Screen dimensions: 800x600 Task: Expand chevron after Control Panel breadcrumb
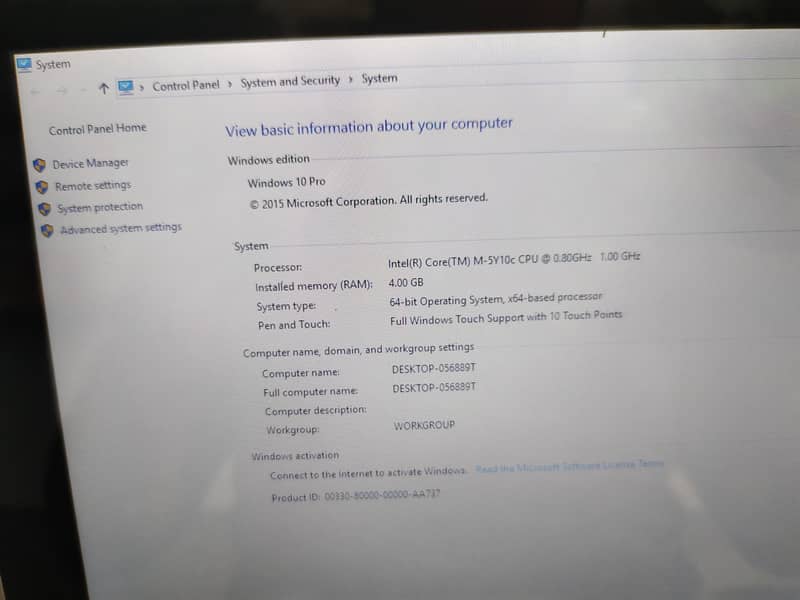tap(230, 84)
